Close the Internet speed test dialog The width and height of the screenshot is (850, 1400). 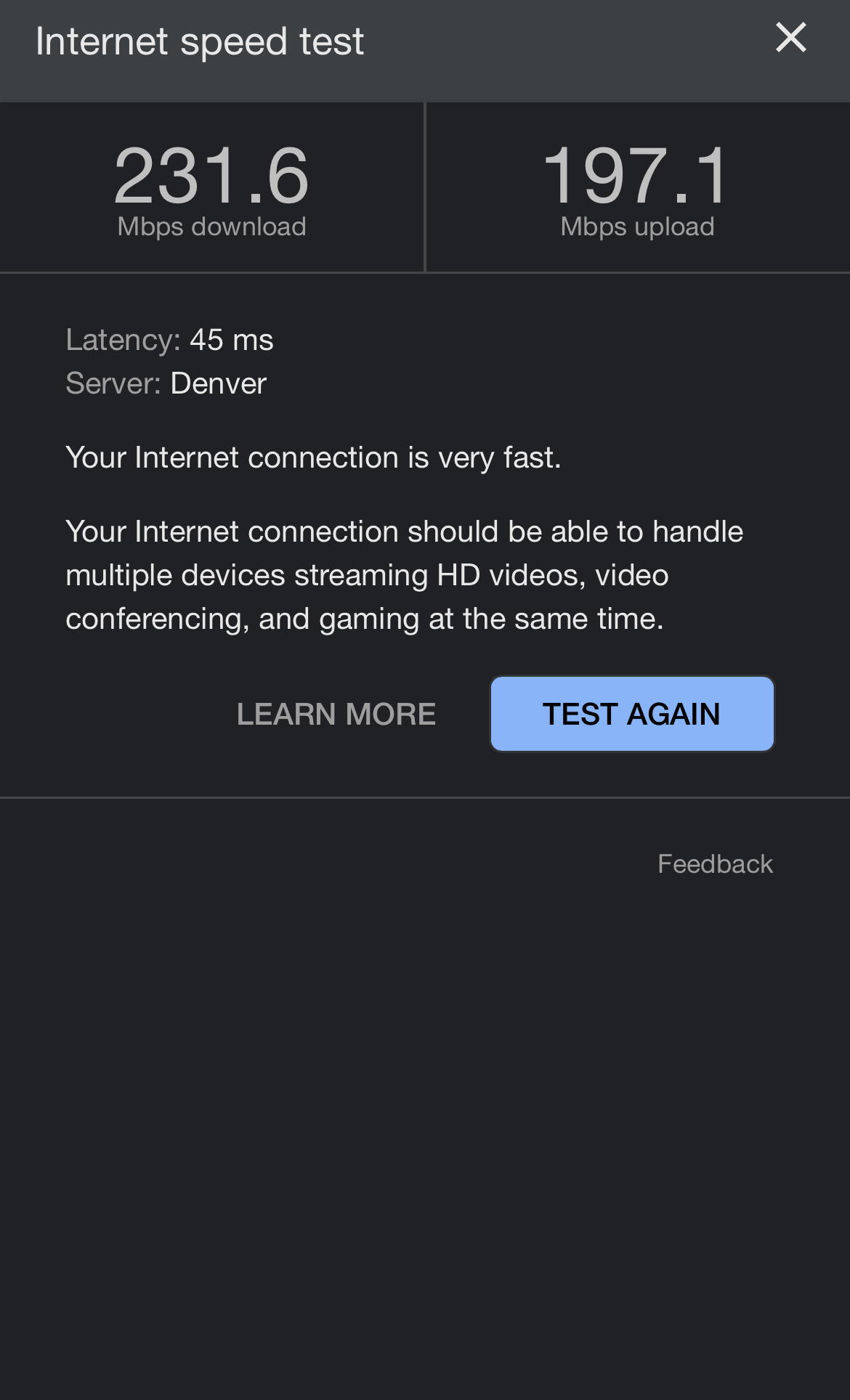coord(790,38)
